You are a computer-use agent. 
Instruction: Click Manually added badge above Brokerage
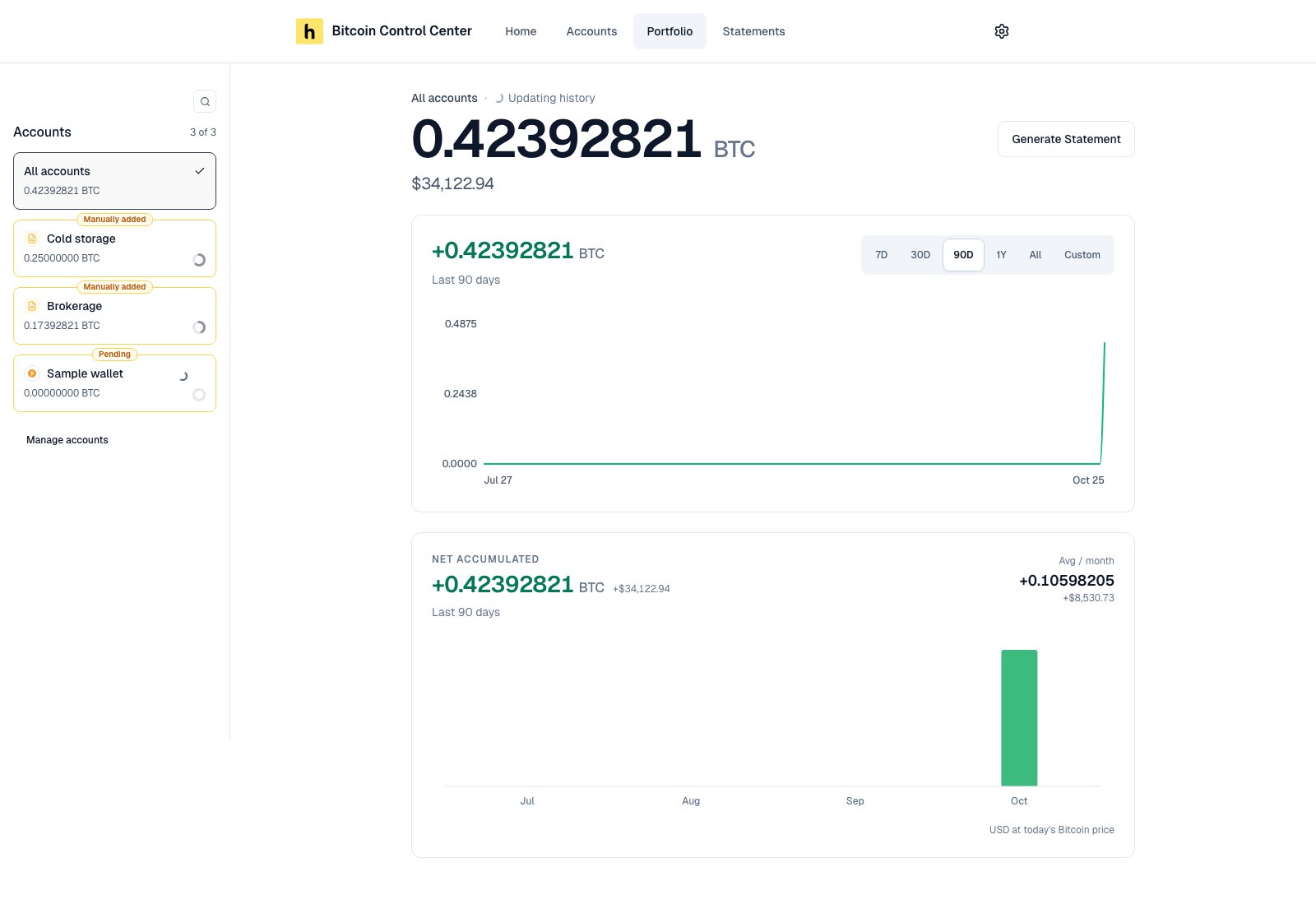pyautogui.click(x=114, y=287)
